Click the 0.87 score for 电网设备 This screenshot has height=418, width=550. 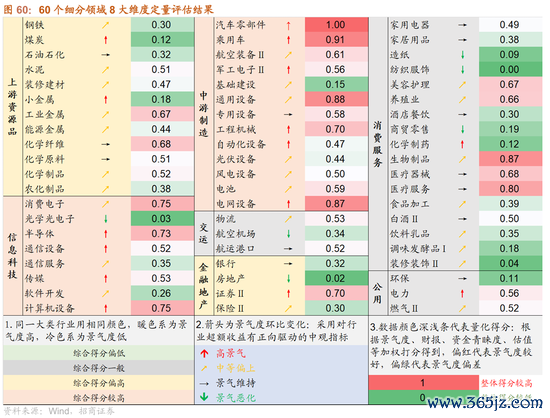[335, 204]
